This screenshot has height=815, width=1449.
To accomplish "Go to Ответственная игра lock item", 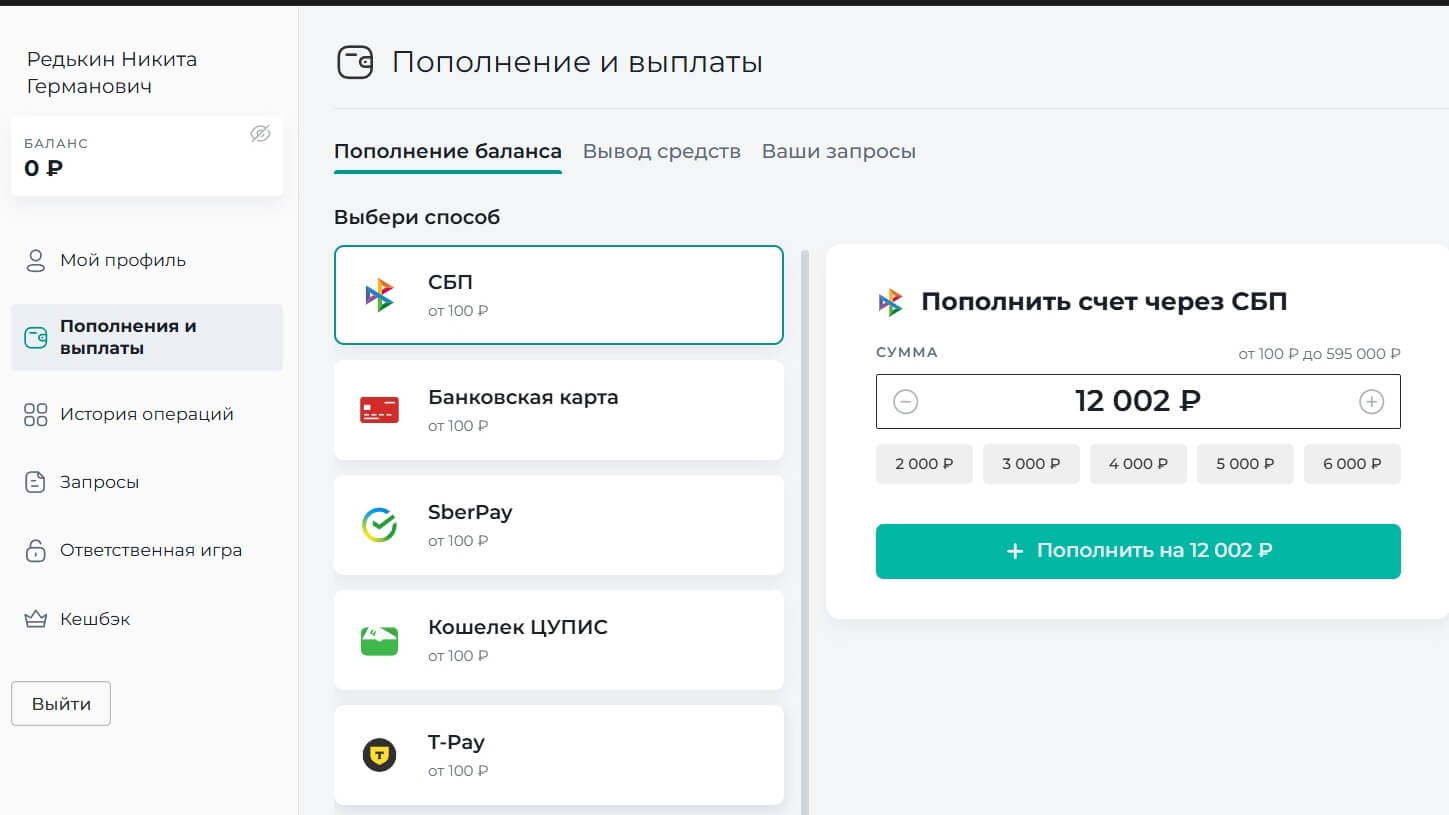I will [x=150, y=551].
